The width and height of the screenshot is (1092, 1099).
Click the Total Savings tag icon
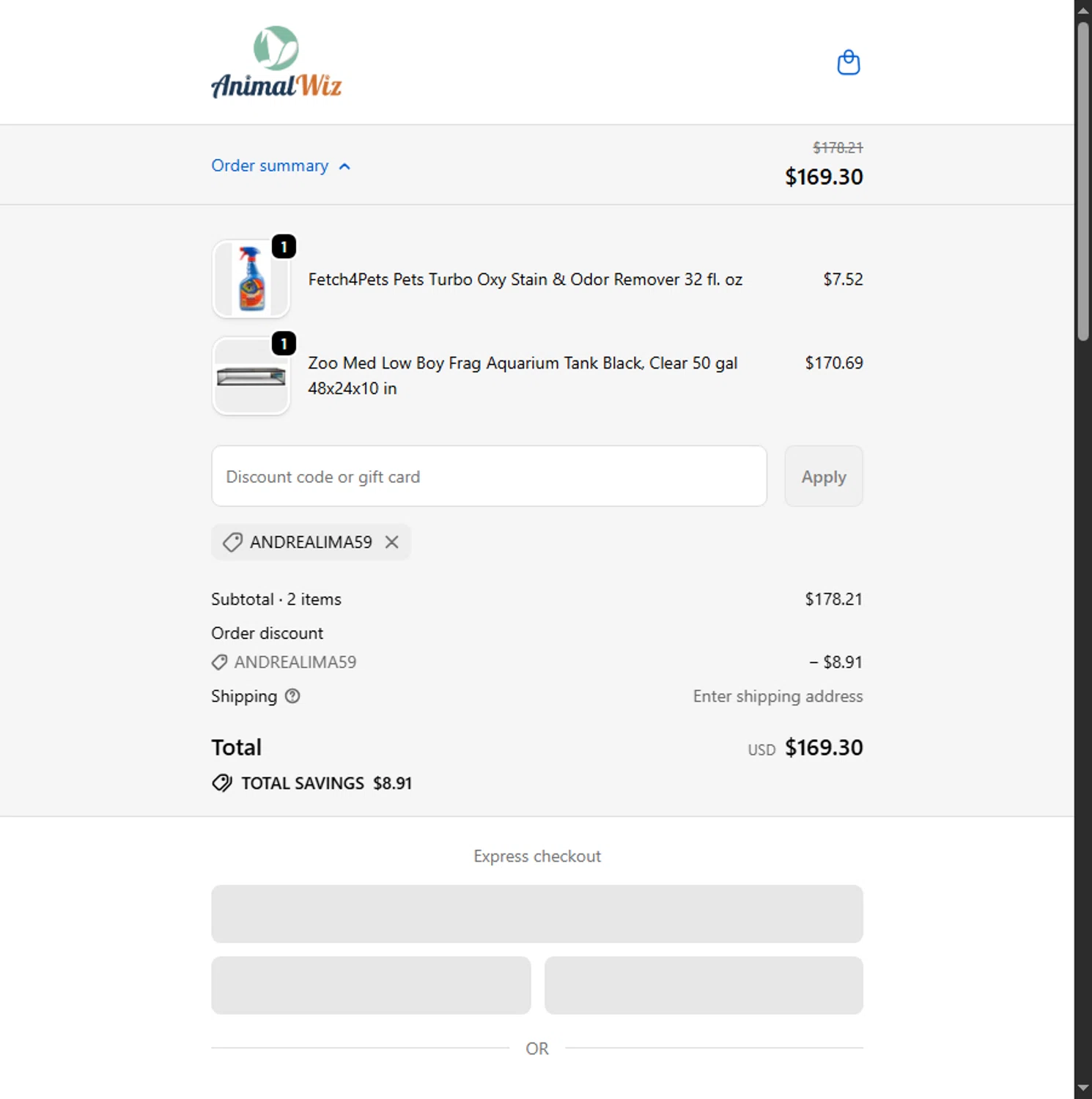pos(222,783)
